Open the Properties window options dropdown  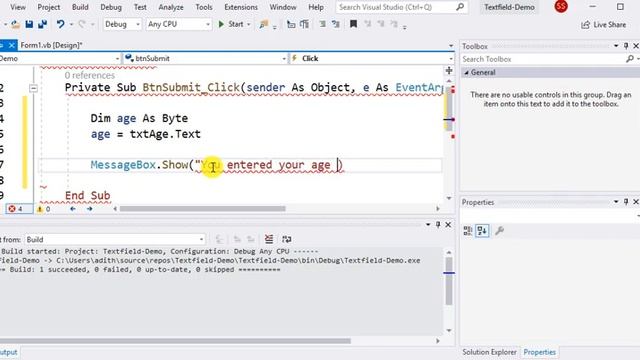pos(616,202)
